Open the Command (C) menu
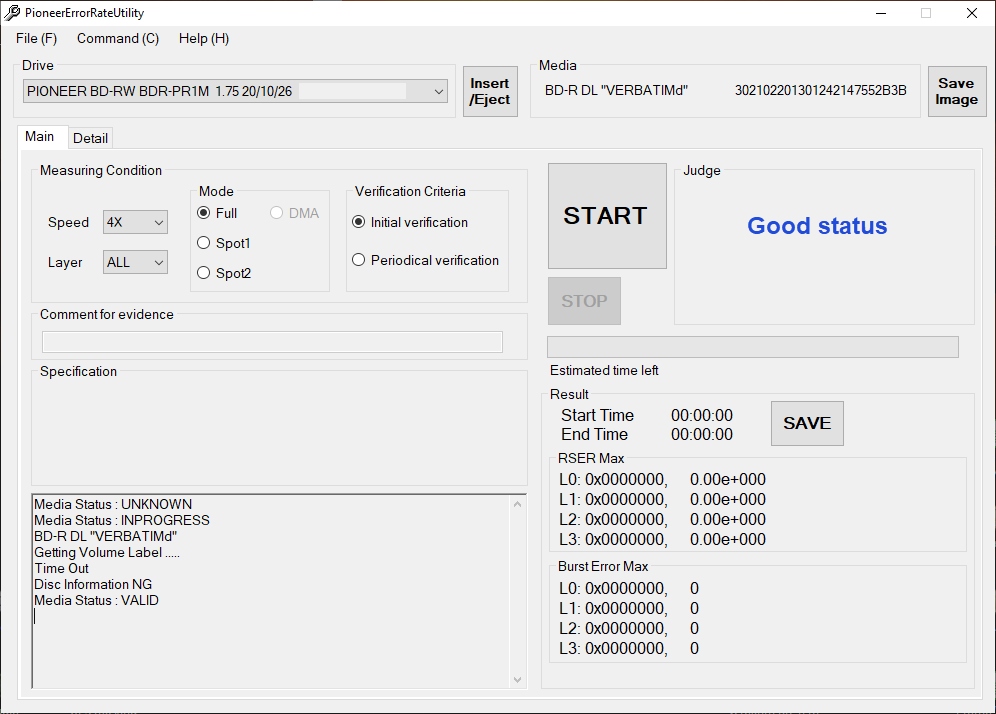Image resolution: width=996 pixels, height=714 pixels. [118, 38]
